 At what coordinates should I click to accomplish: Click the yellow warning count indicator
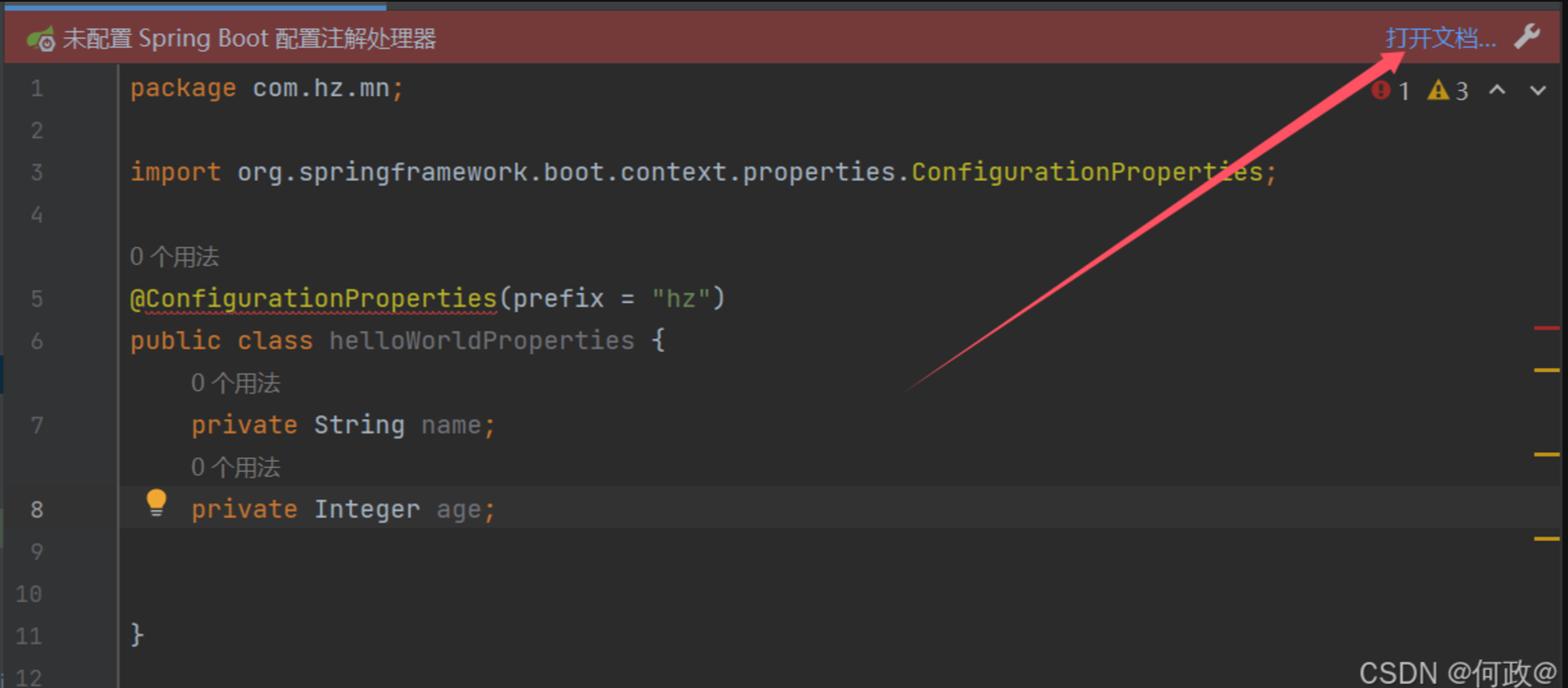coord(1448,90)
